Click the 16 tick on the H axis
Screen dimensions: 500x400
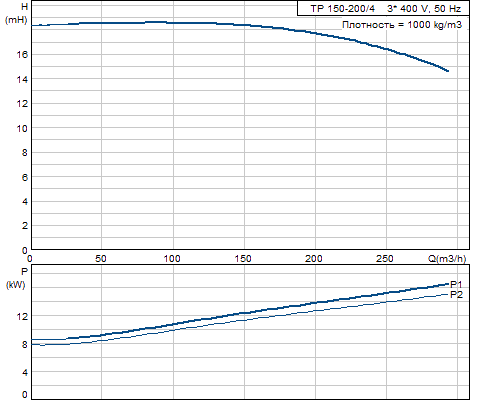click(22, 54)
